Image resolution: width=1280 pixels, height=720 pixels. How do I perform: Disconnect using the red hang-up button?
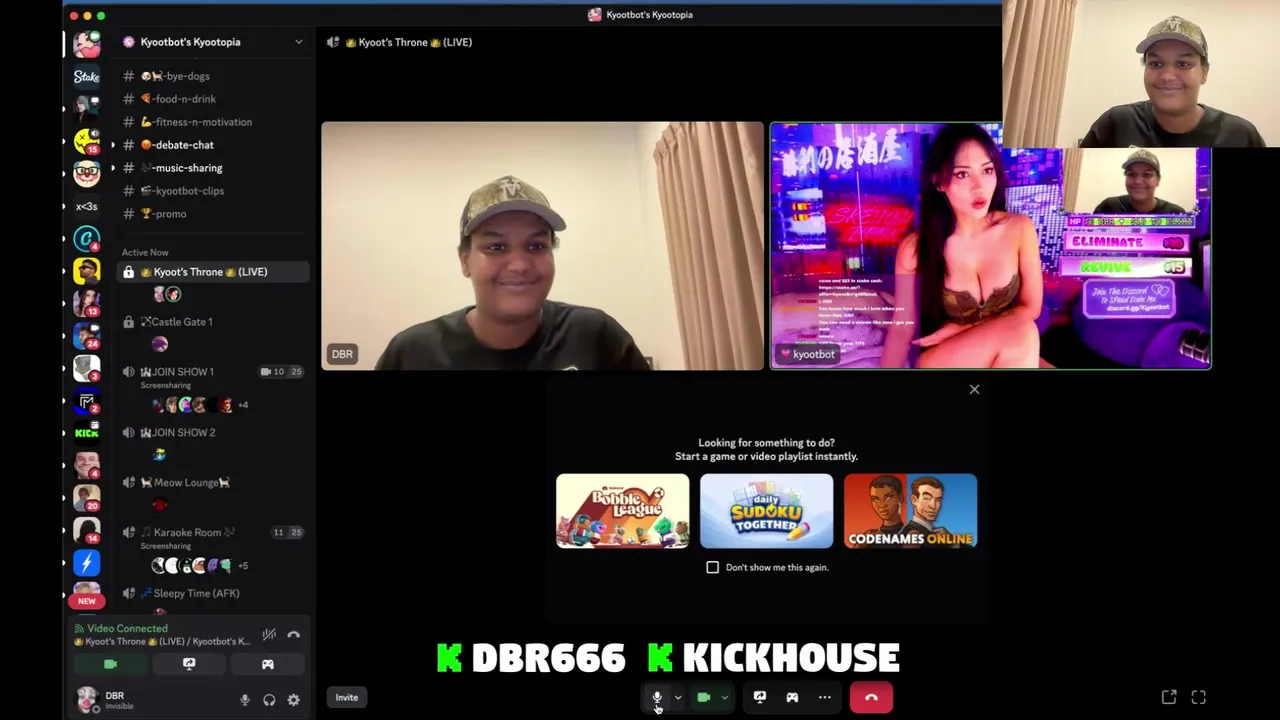pos(871,697)
